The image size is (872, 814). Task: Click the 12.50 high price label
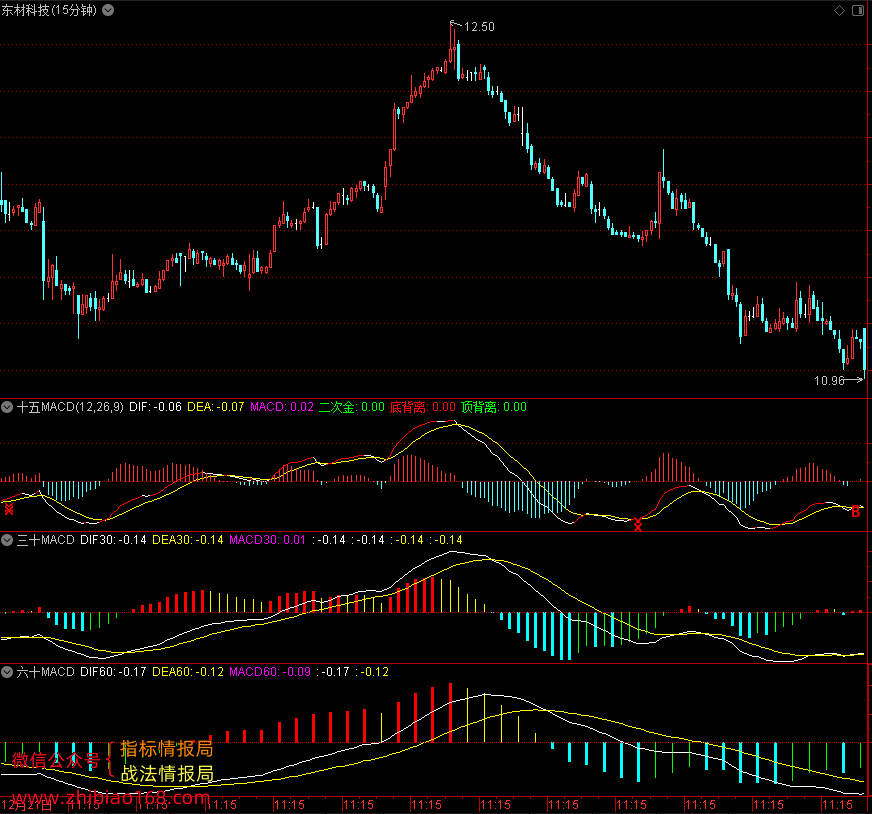(479, 27)
